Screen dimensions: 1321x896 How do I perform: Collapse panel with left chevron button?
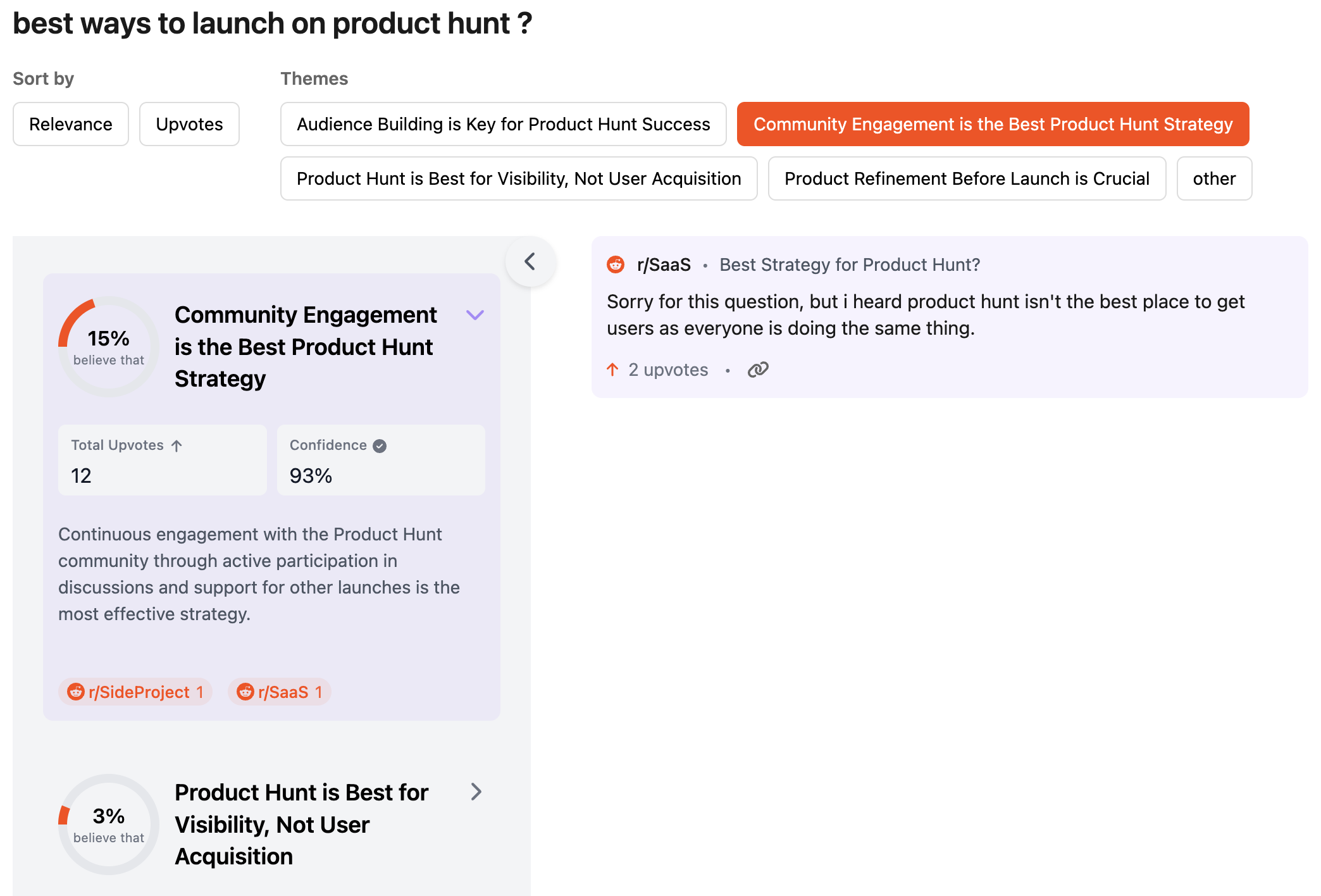pos(530,261)
